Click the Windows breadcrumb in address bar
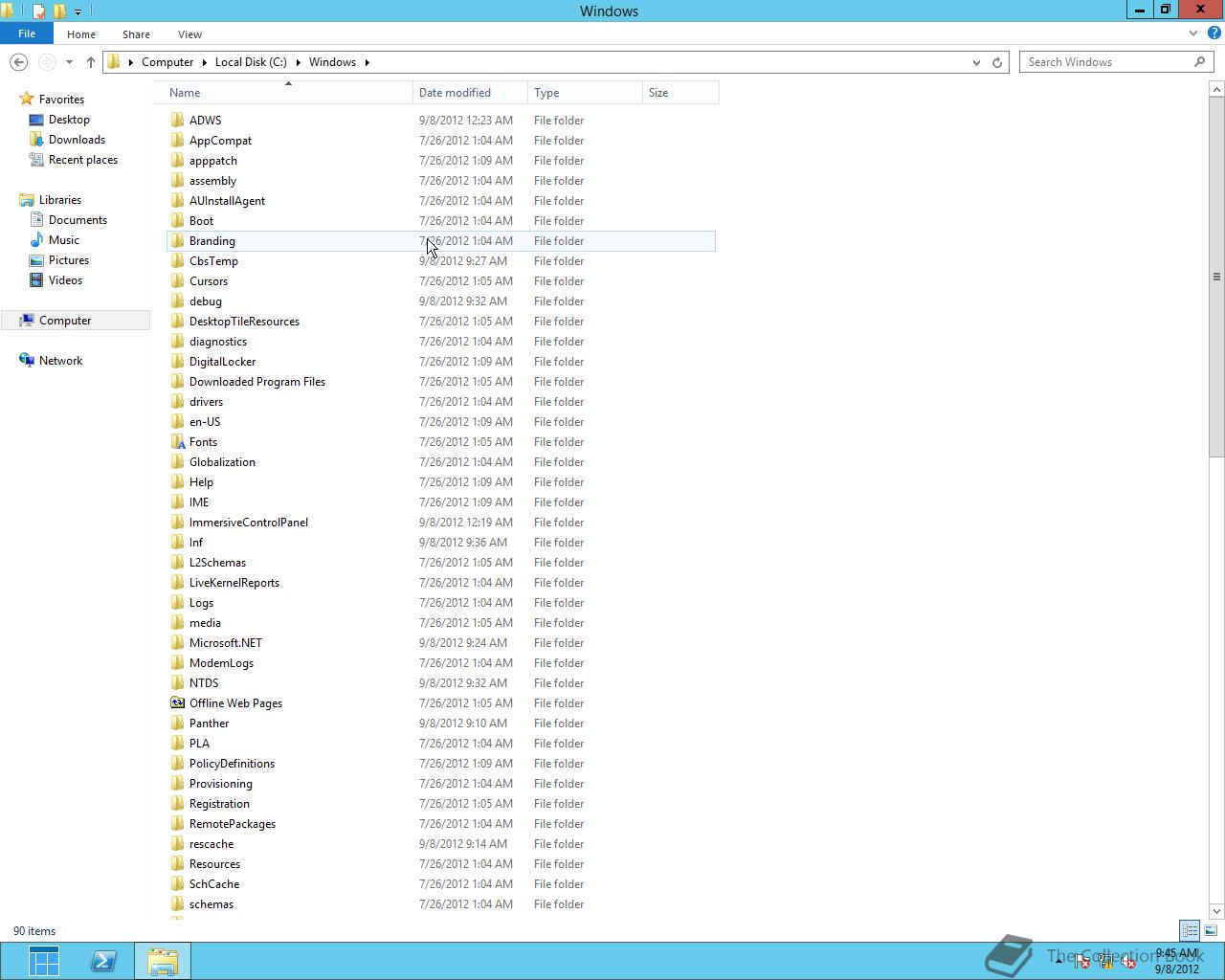This screenshot has width=1225, height=980. (332, 62)
